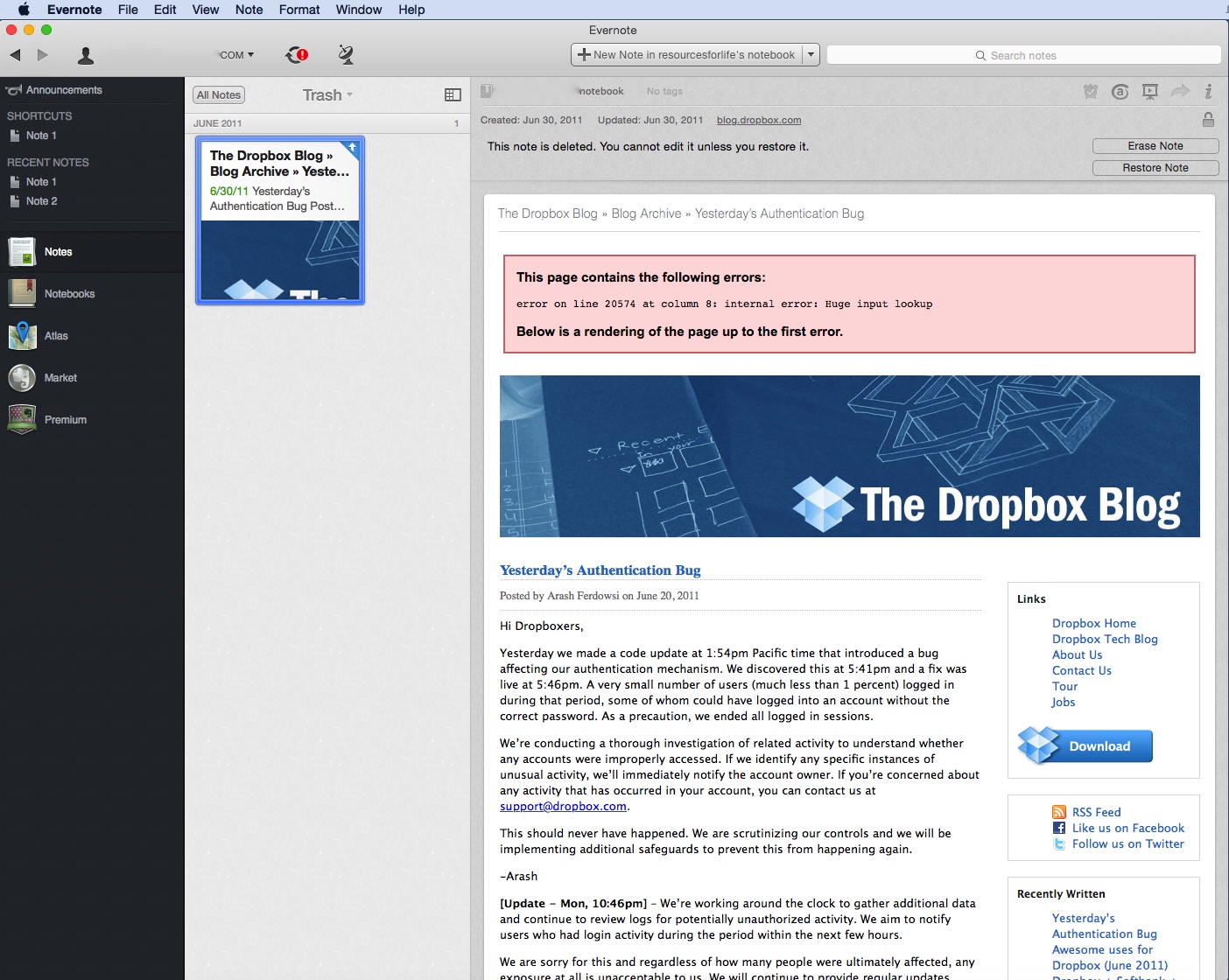
Task: Start presentation mode with the screen icon
Action: [1150, 91]
